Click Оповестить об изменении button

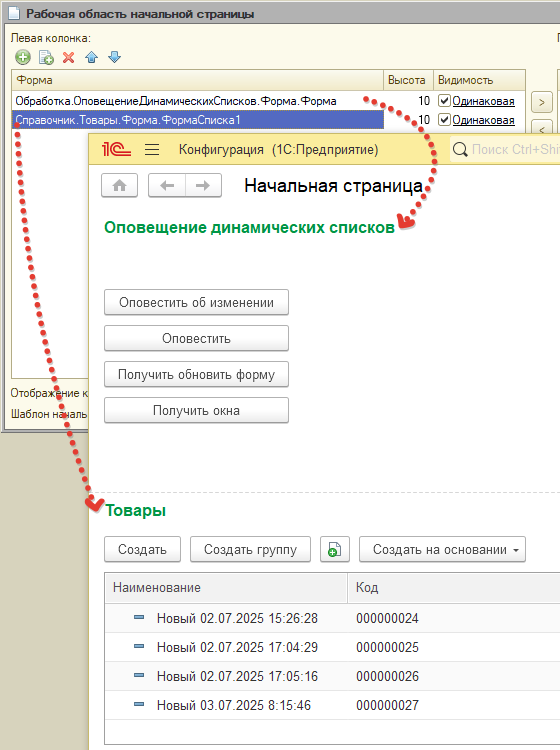click(197, 302)
